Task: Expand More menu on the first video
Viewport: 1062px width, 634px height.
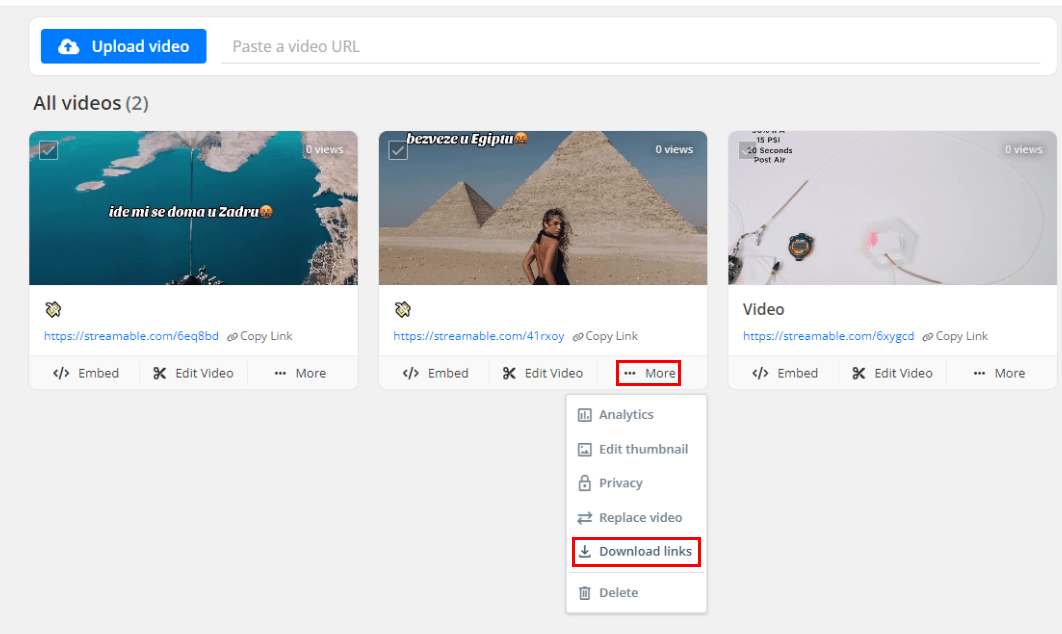Action: 300,373
